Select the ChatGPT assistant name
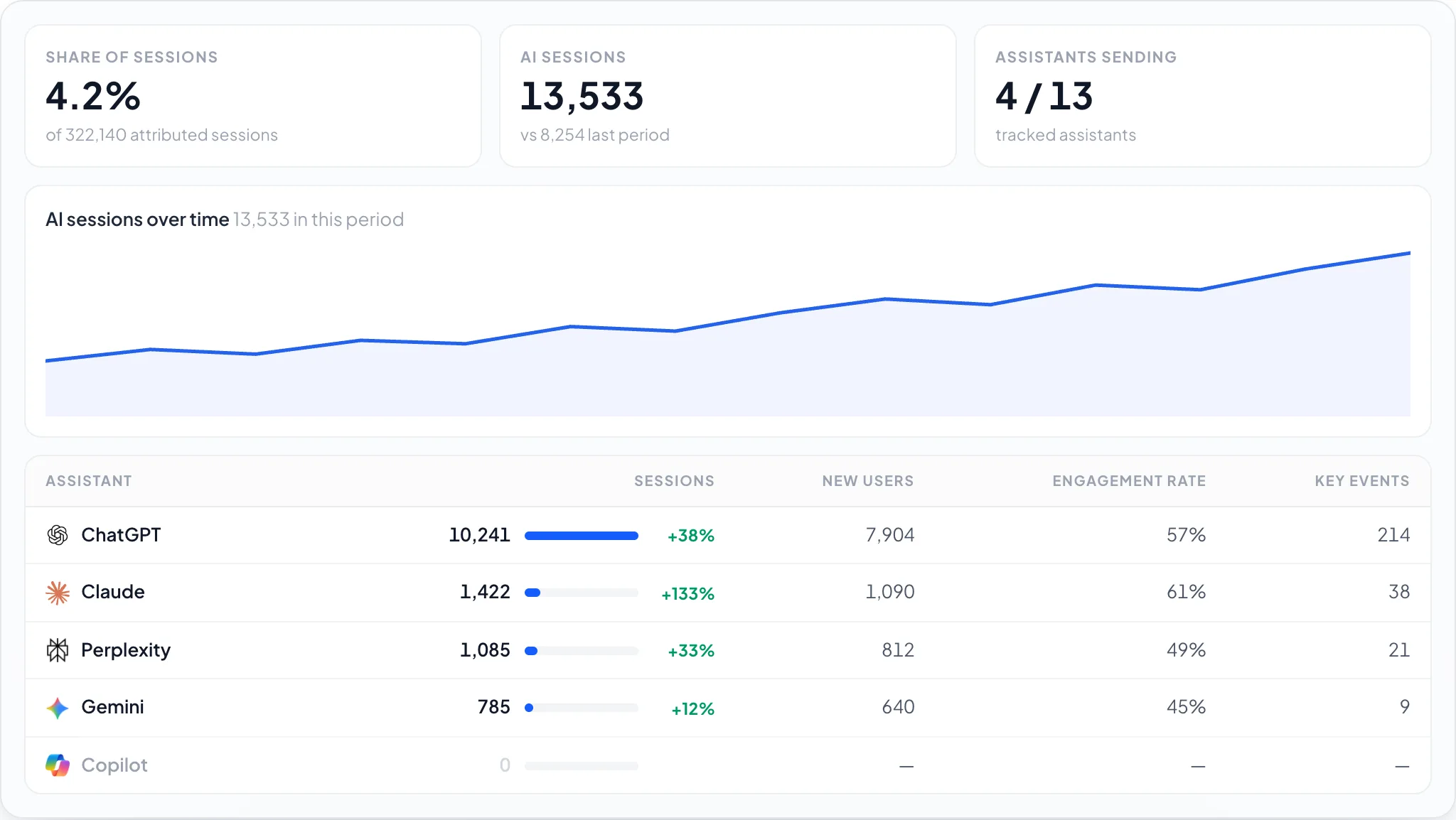The image size is (1456, 820). click(121, 535)
